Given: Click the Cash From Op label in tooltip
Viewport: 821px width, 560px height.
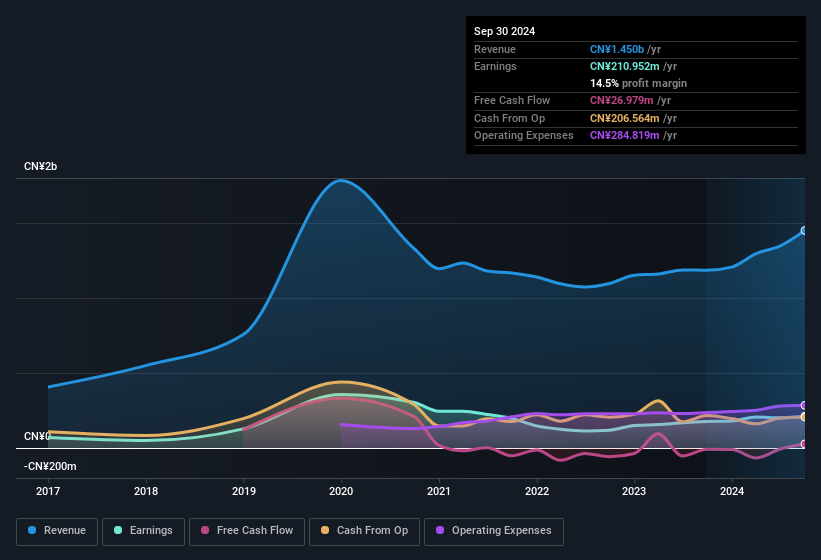Looking at the screenshot, I should tap(509, 118).
